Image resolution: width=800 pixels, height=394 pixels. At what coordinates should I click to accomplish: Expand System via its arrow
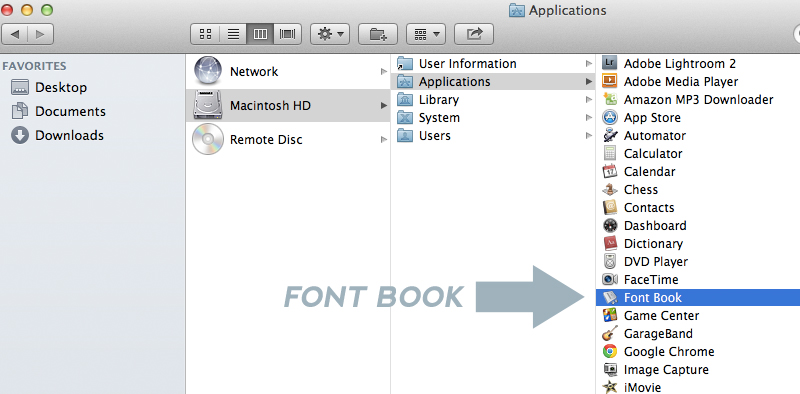point(589,117)
